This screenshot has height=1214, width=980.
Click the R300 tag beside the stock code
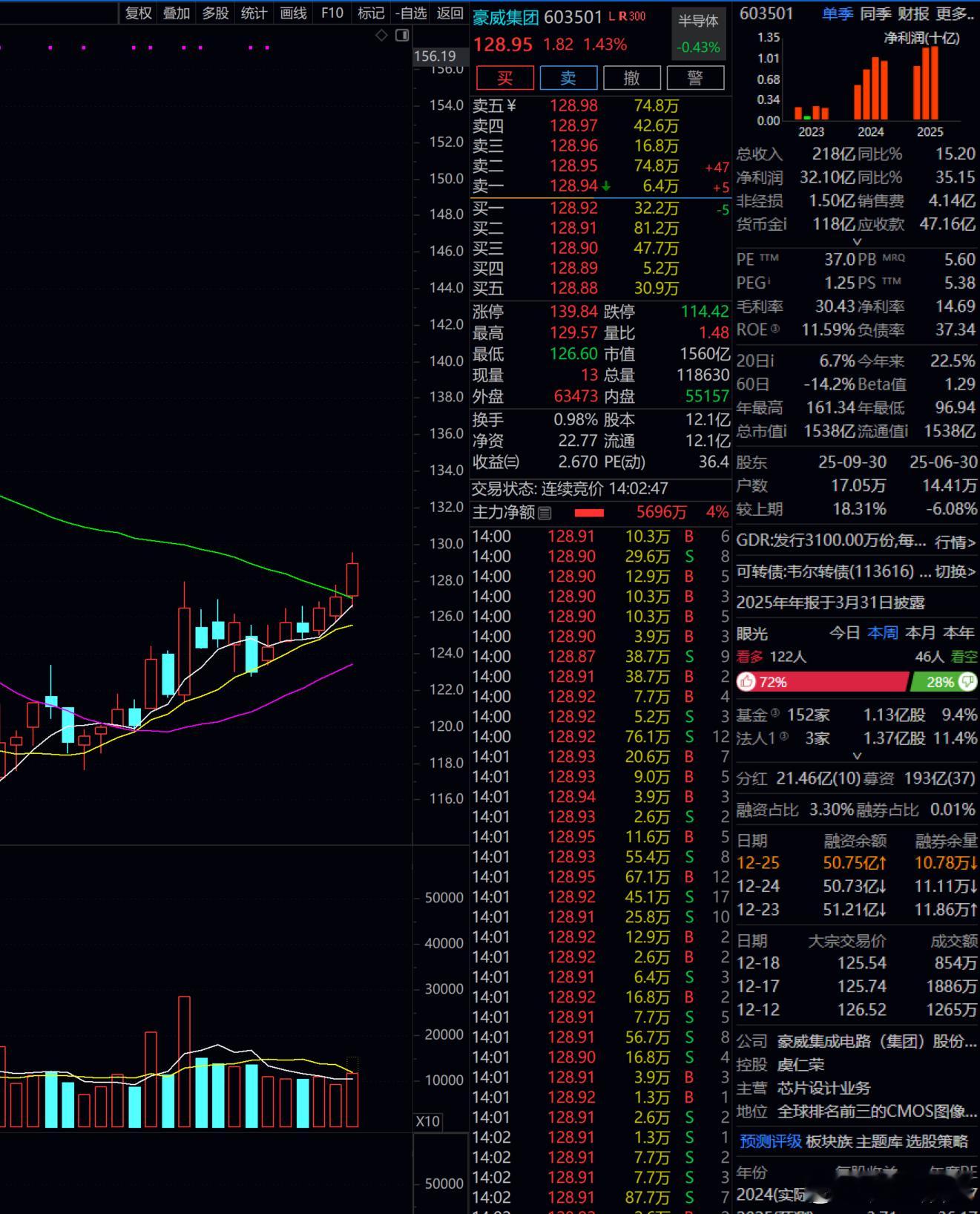point(633,16)
